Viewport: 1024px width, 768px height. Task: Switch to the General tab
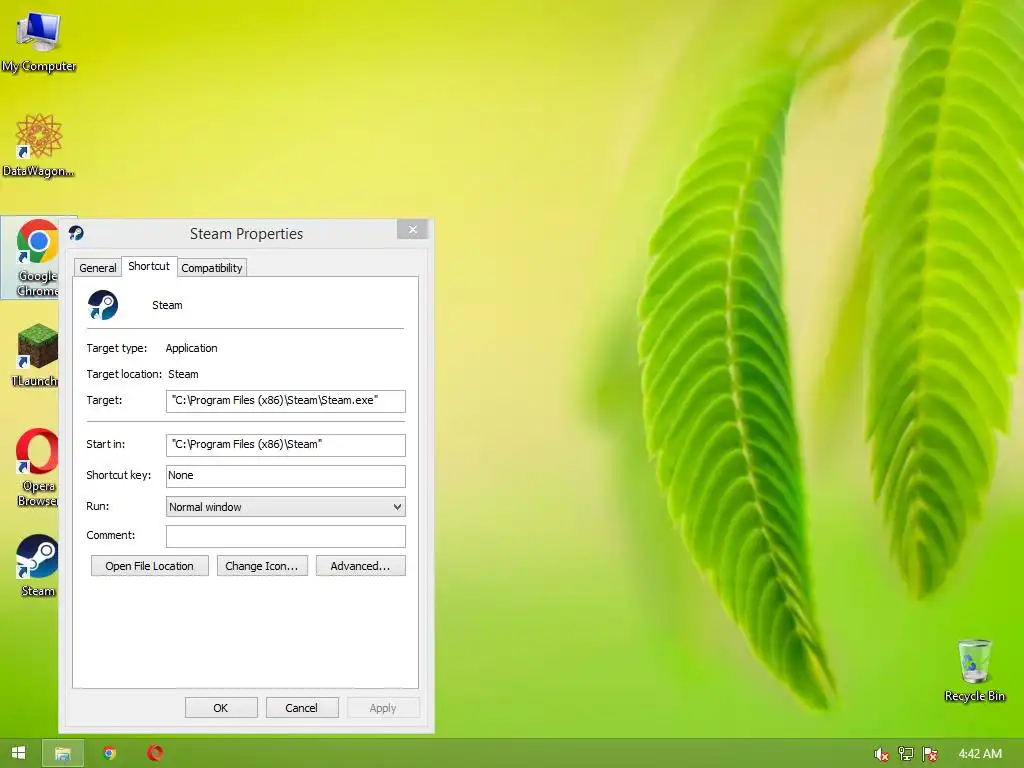[98, 268]
